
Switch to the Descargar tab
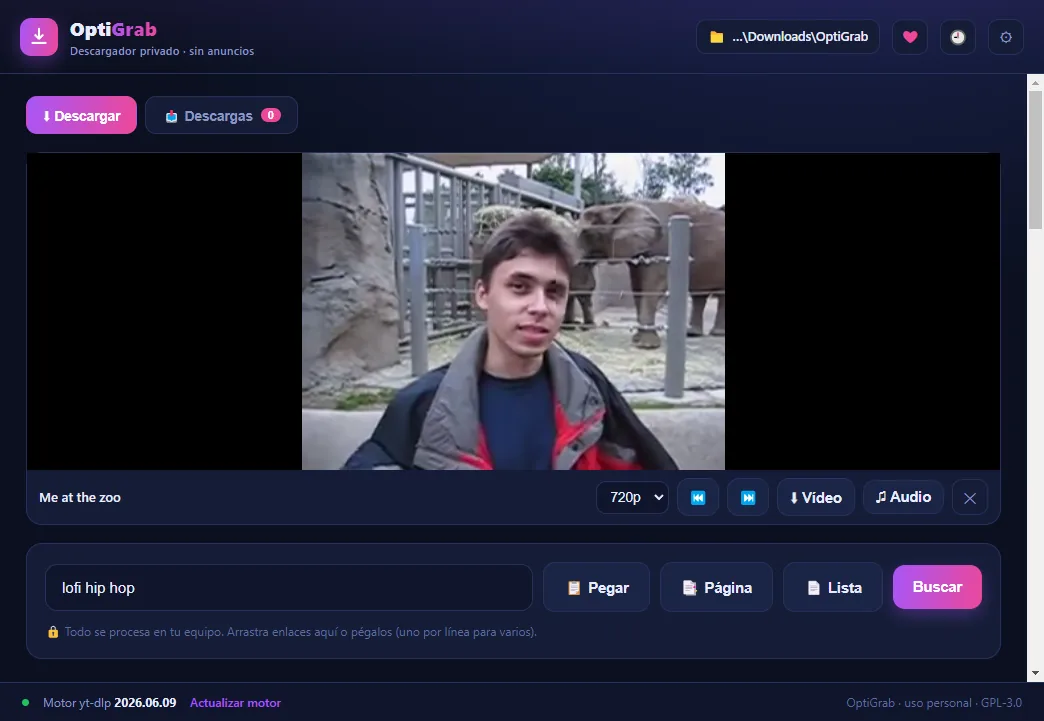[81, 115]
